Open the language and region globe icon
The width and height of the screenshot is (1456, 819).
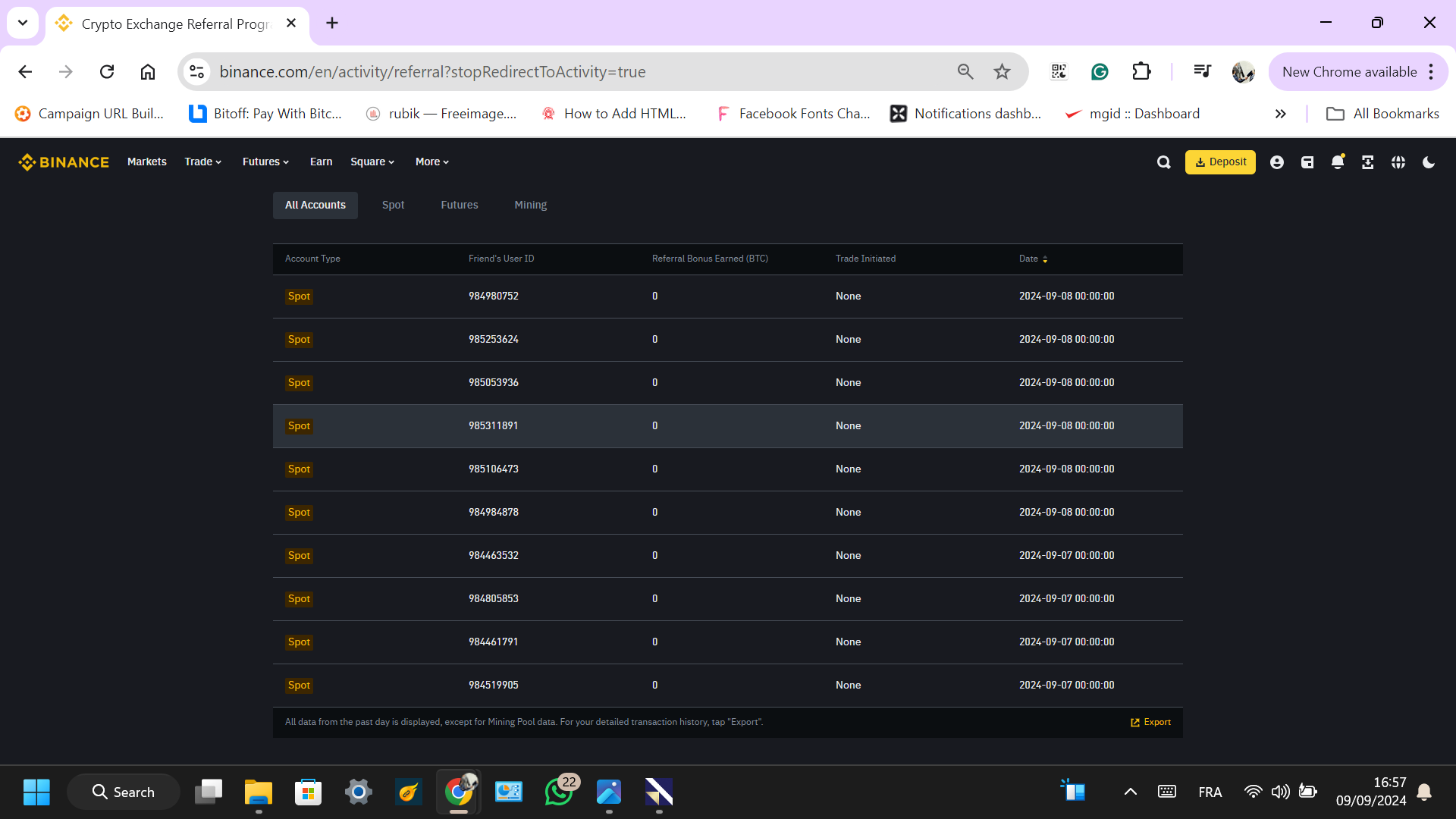pyautogui.click(x=1398, y=162)
